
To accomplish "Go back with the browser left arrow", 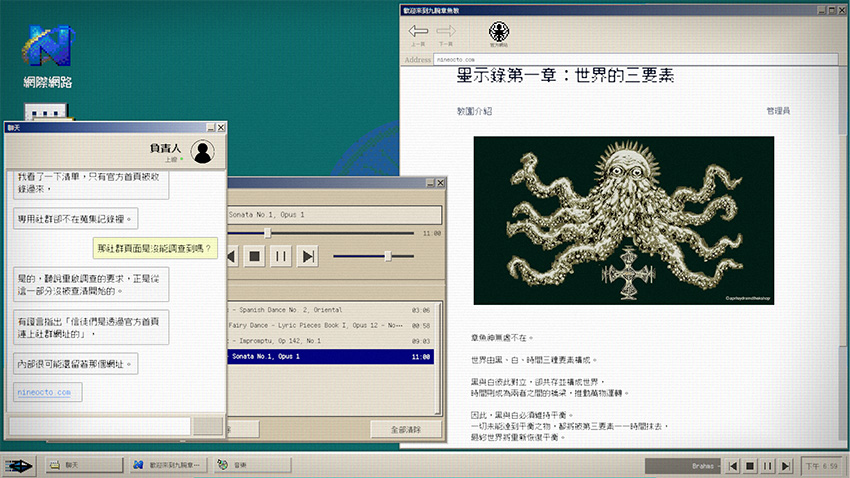I will tap(418, 35).
